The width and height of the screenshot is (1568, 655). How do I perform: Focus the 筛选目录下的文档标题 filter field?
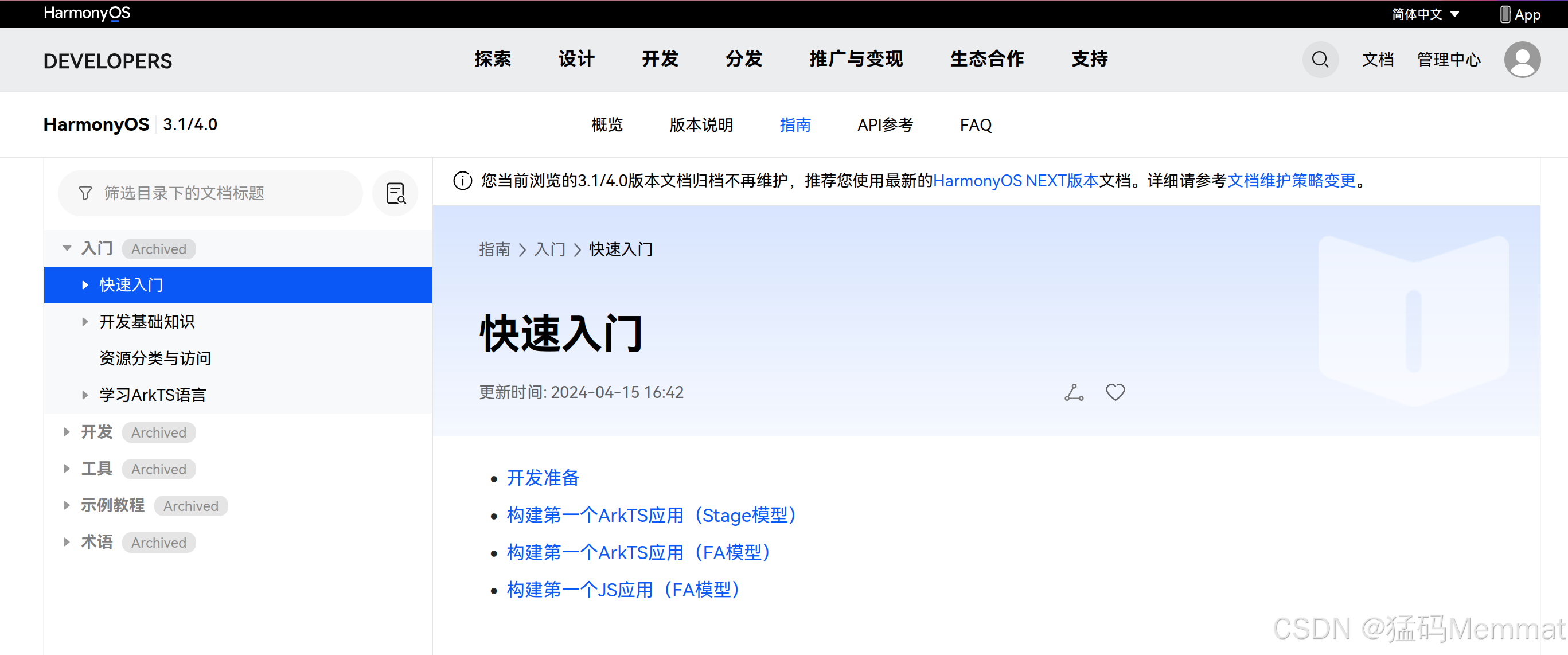pos(210,194)
